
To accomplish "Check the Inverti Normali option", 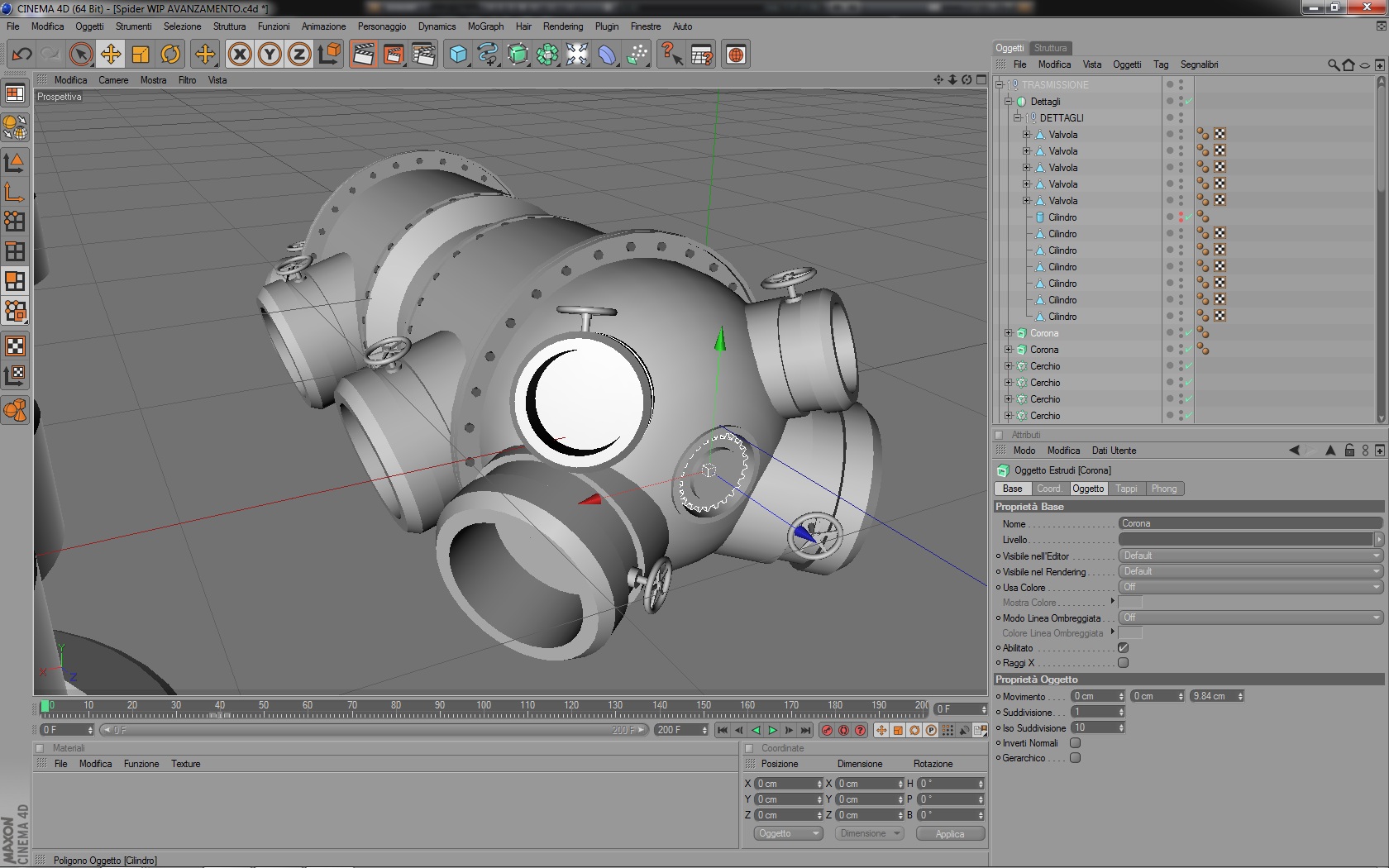I will point(1075,743).
